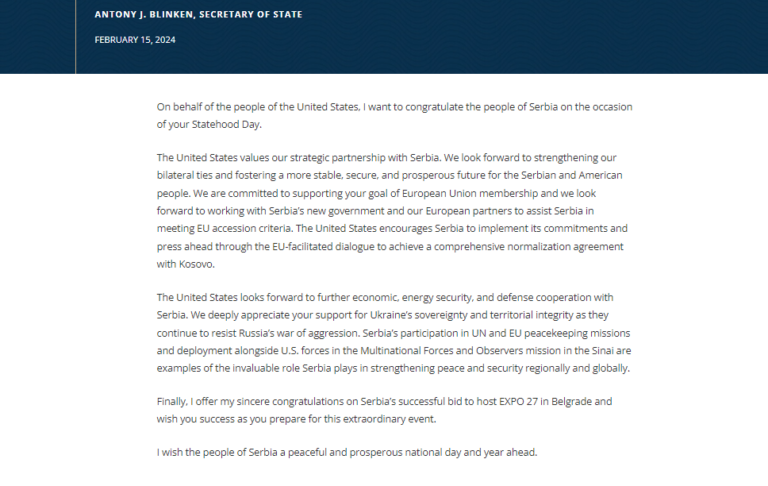Click the February 15, 2024 date
This screenshot has width=768, height=486.
135,40
